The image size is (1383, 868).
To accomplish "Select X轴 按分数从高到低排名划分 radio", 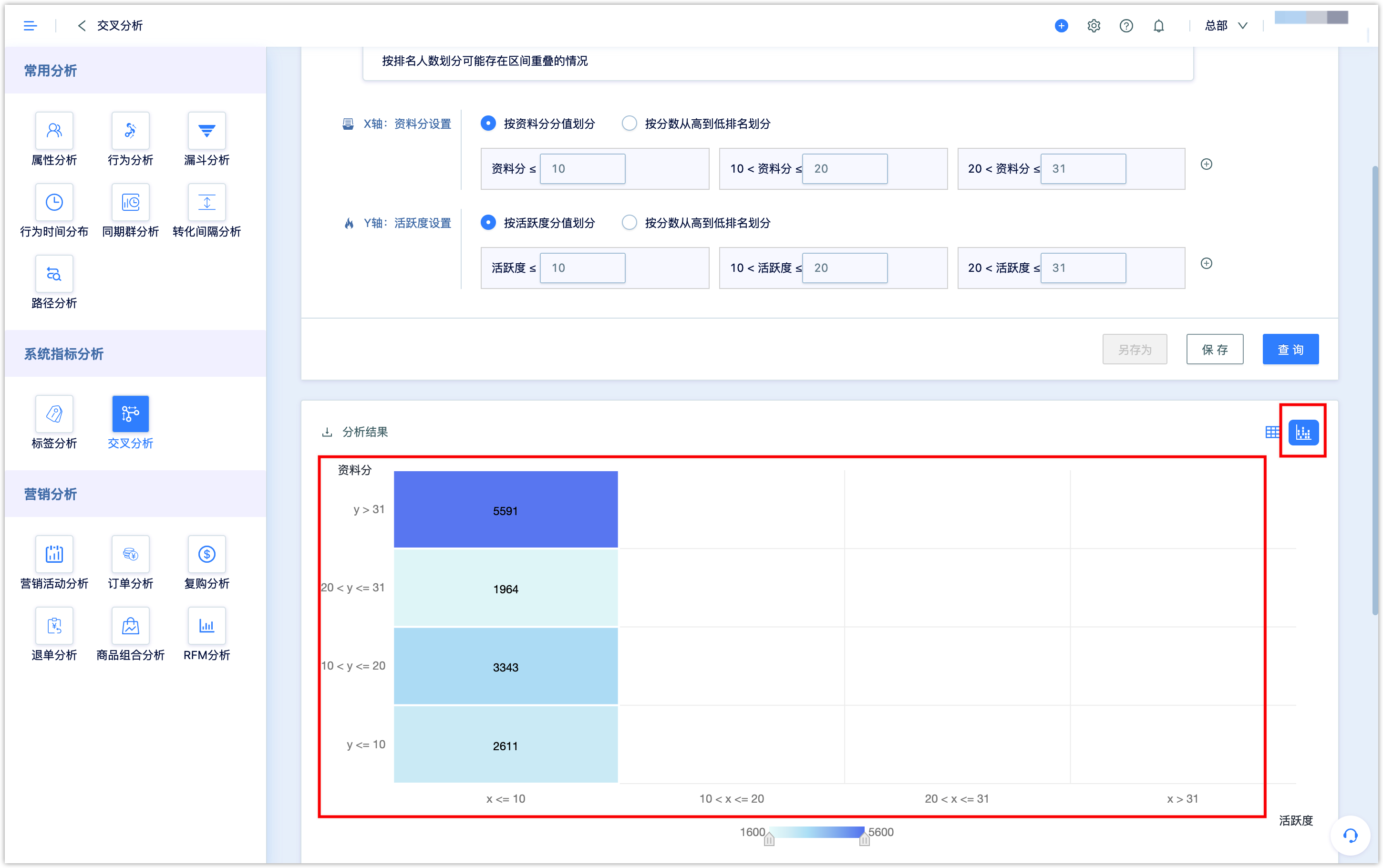I will 629,124.
